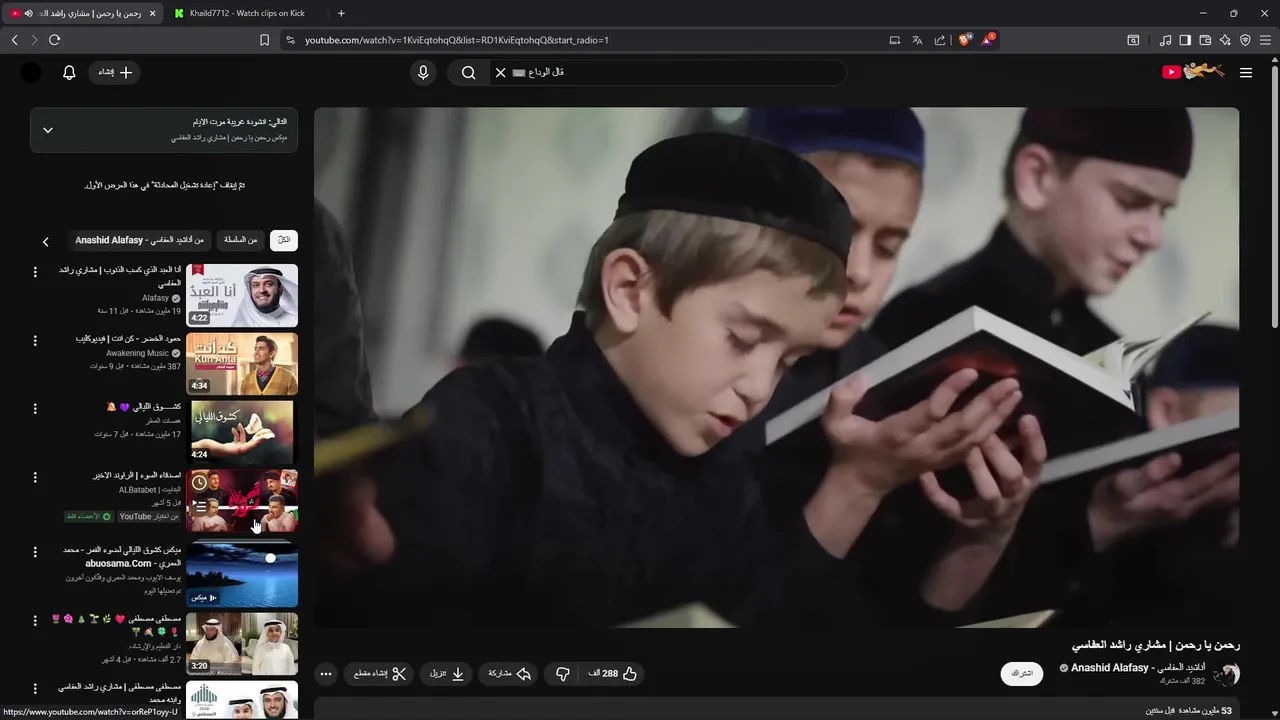Open the Create (+) video button
1280x720 pixels.
(x=114, y=72)
